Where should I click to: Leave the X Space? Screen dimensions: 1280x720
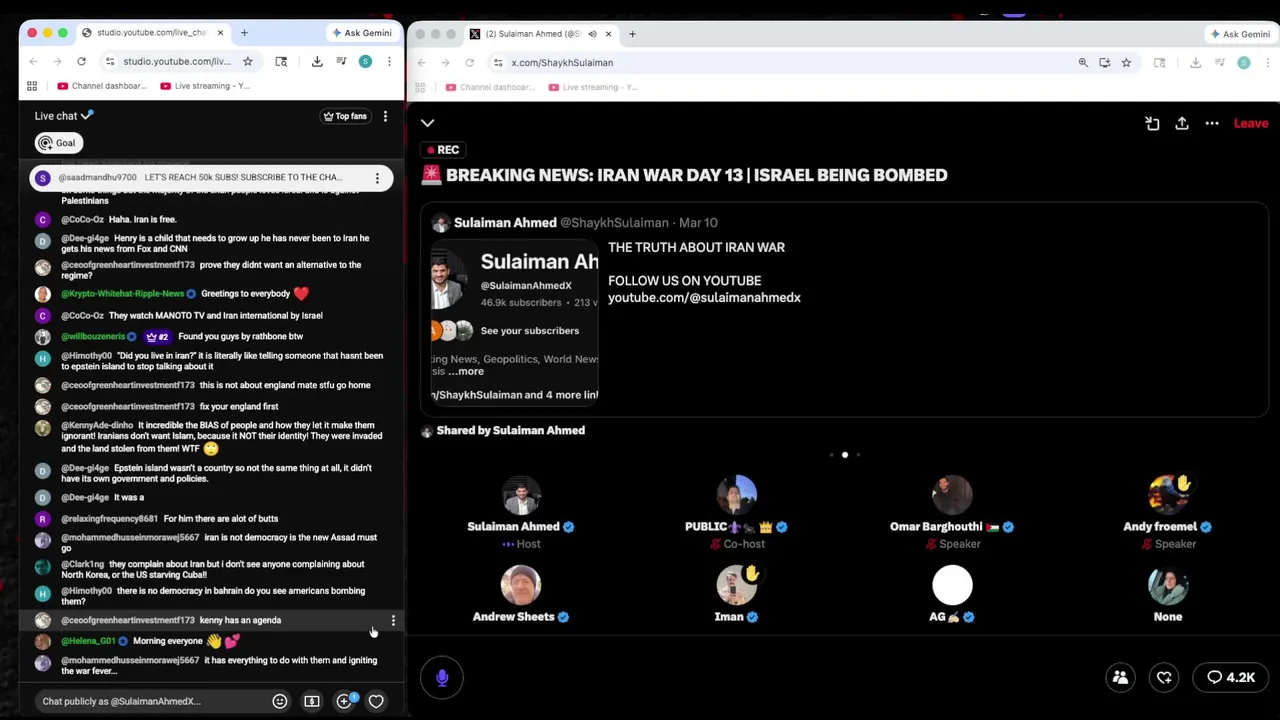pyautogui.click(x=1250, y=123)
